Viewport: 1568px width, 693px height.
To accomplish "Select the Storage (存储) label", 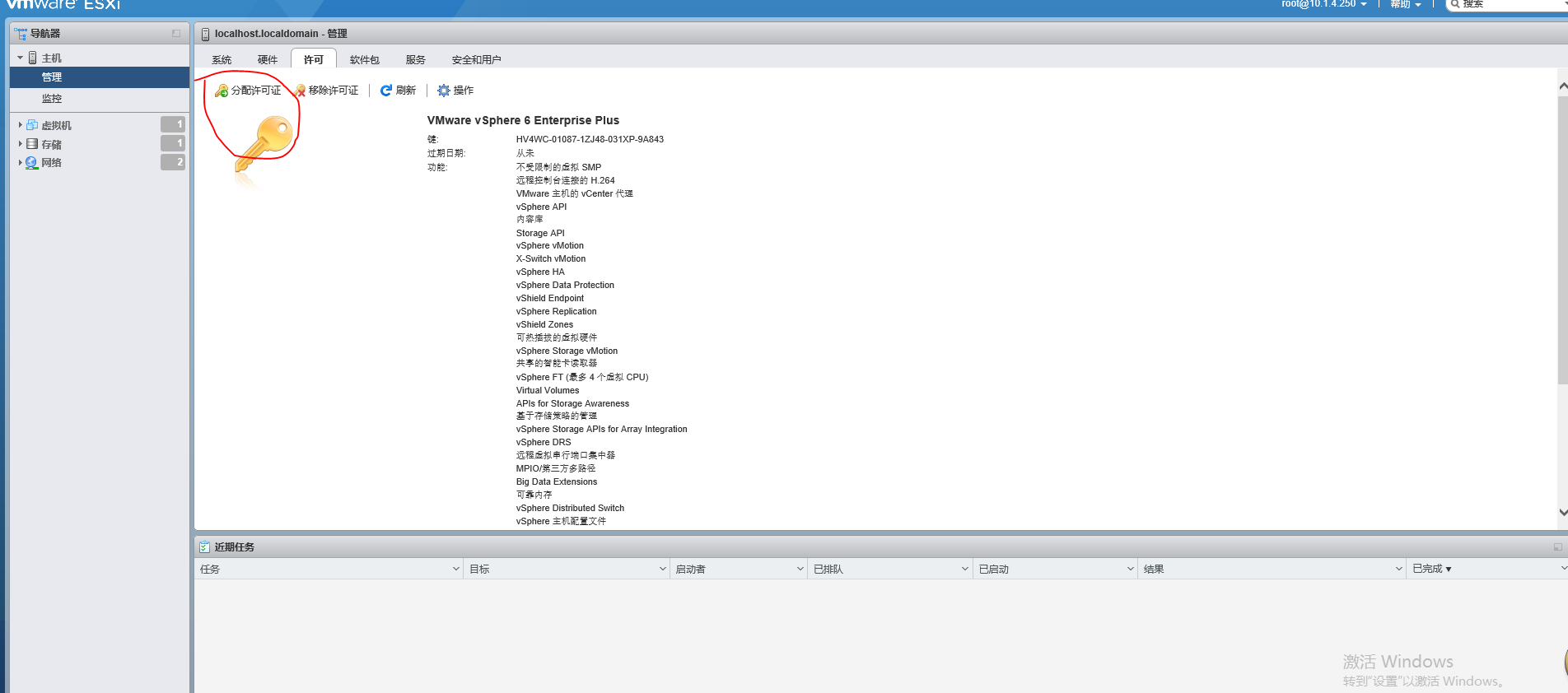I will pos(52,144).
